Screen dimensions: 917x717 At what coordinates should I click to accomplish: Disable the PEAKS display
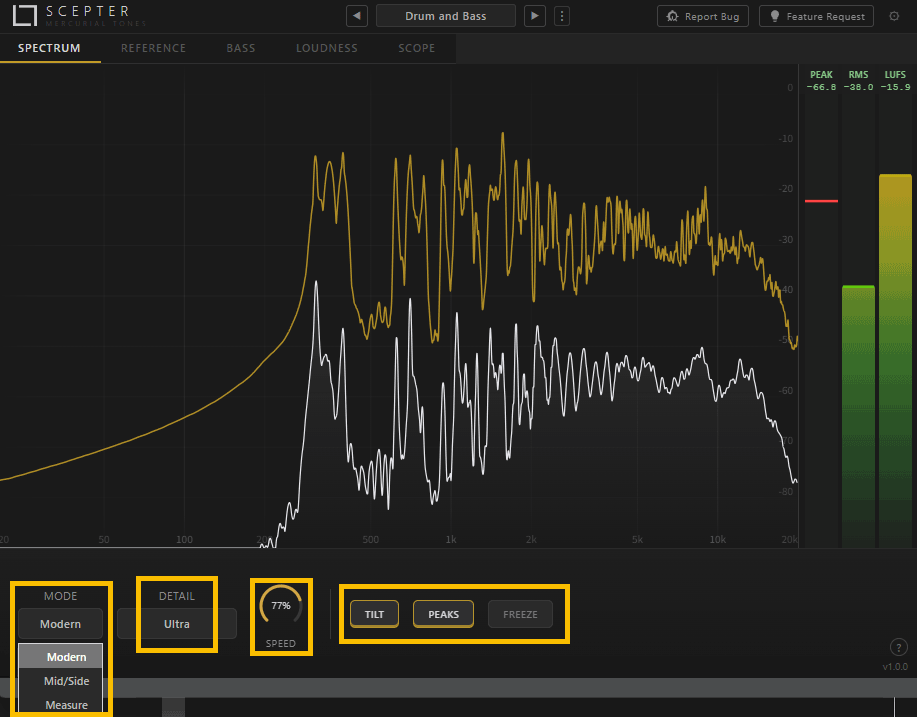pos(443,614)
